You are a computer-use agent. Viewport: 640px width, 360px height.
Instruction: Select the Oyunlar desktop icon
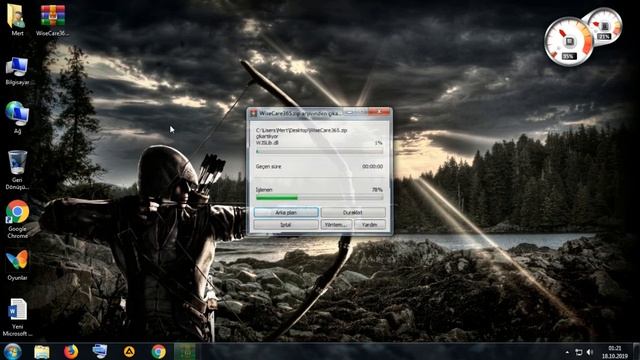click(x=17, y=265)
